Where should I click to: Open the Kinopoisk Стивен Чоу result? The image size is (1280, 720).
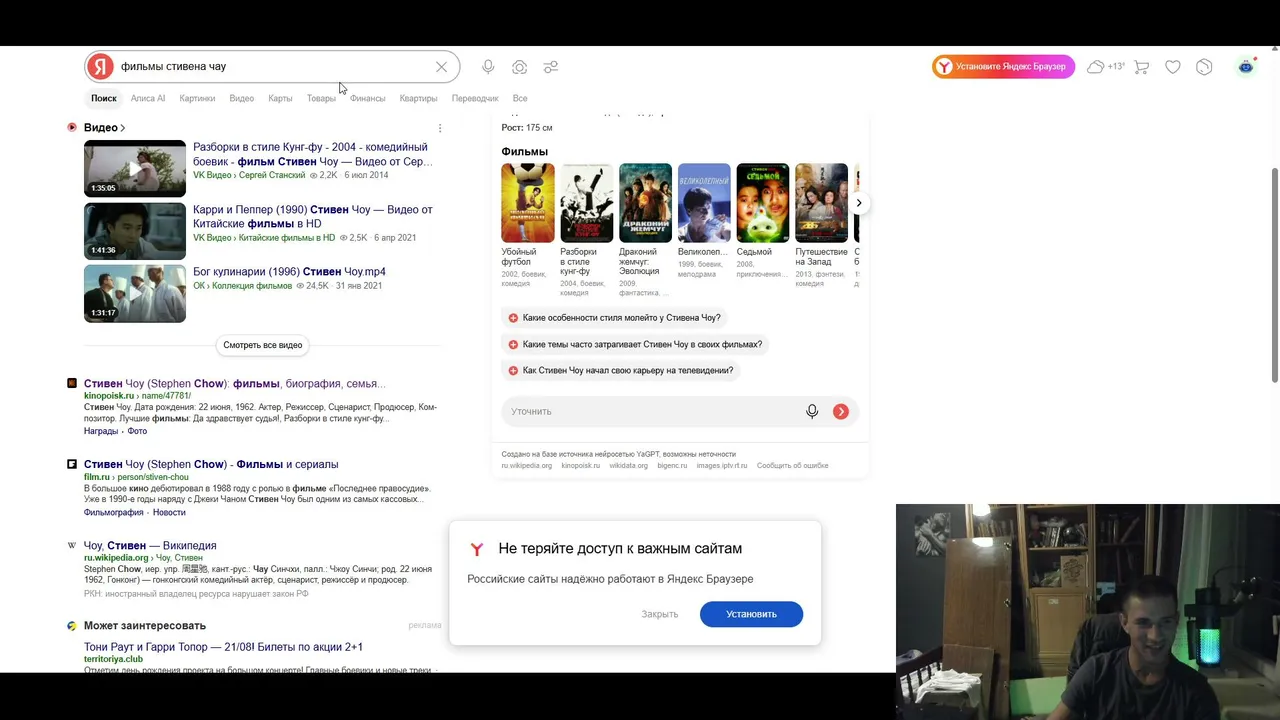[x=235, y=383]
